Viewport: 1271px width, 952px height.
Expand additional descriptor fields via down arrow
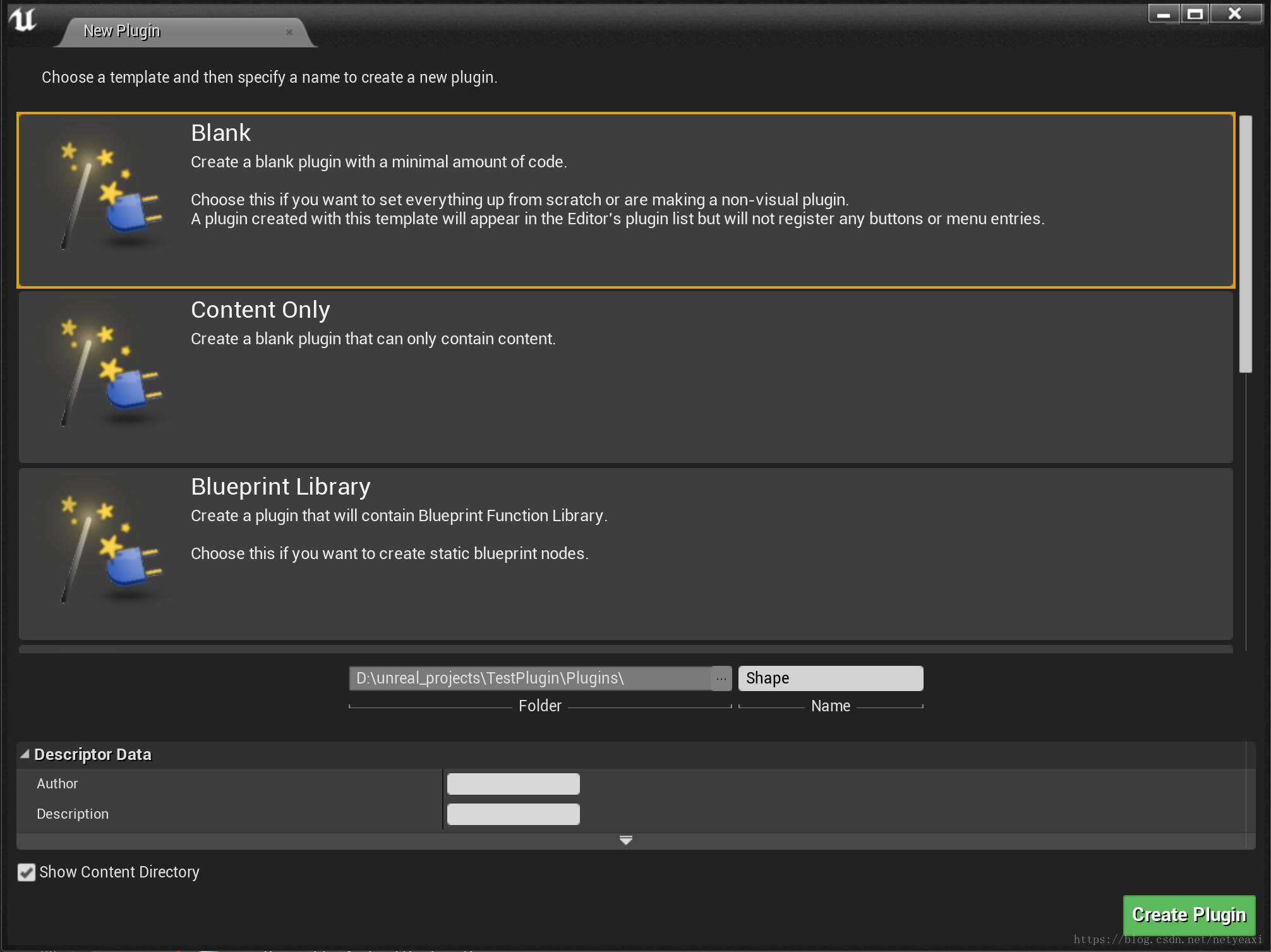tap(625, 840)
